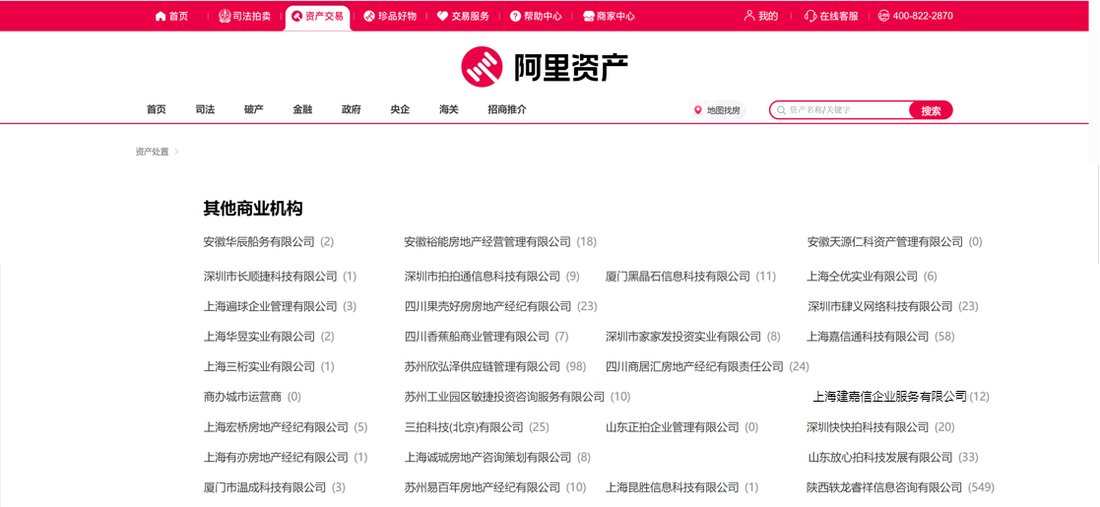The image size is (1100, 507).
Task: Click the 资产交易 gavel icon
Action: [x=297, y=16]
